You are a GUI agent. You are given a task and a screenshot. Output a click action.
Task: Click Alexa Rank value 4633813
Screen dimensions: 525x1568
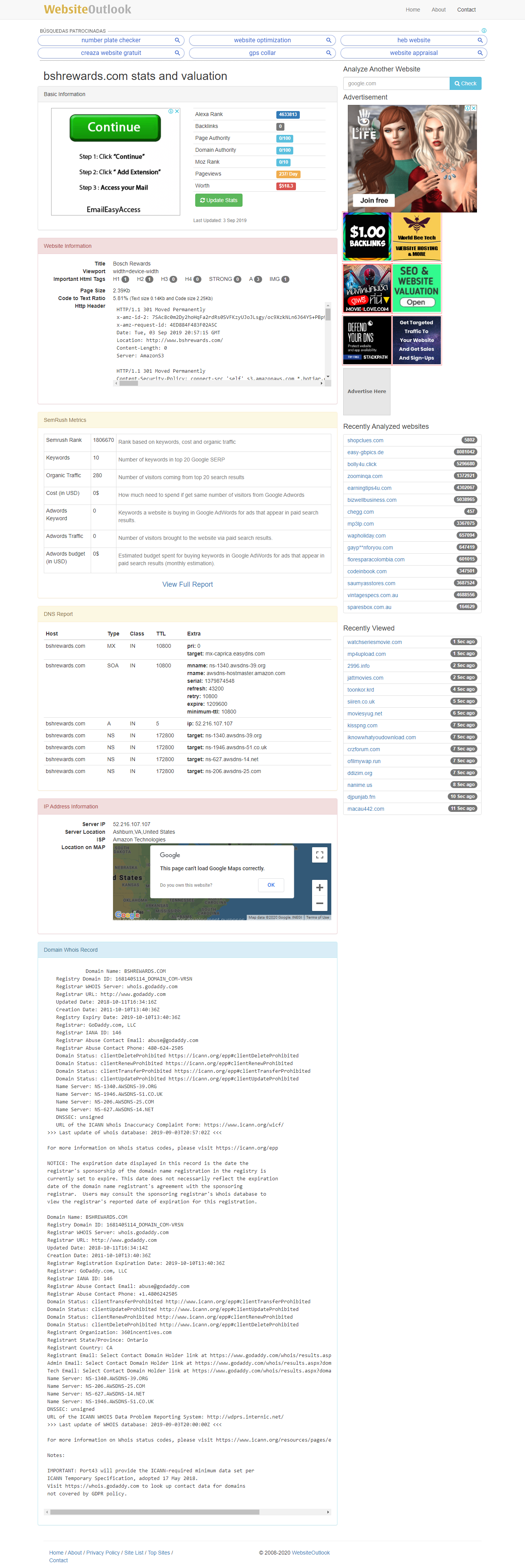pos(287,114)
